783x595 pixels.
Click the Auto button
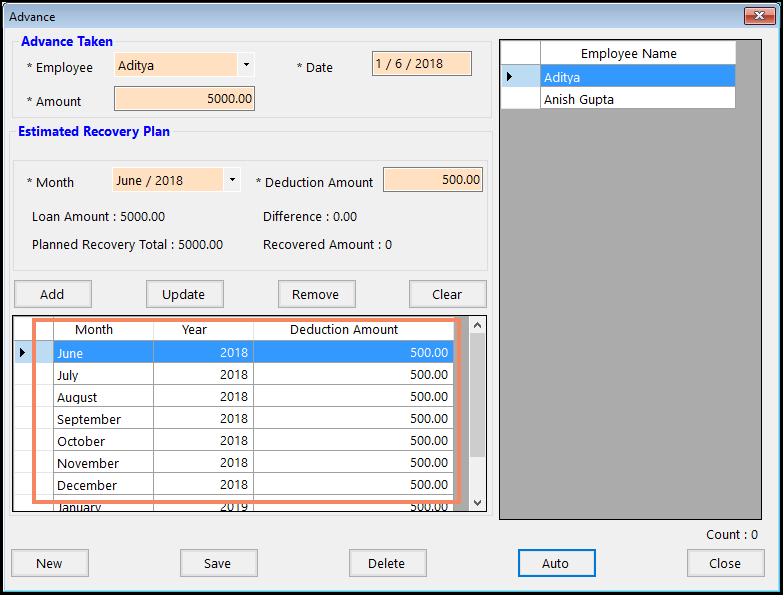click(x=556, y=564)
